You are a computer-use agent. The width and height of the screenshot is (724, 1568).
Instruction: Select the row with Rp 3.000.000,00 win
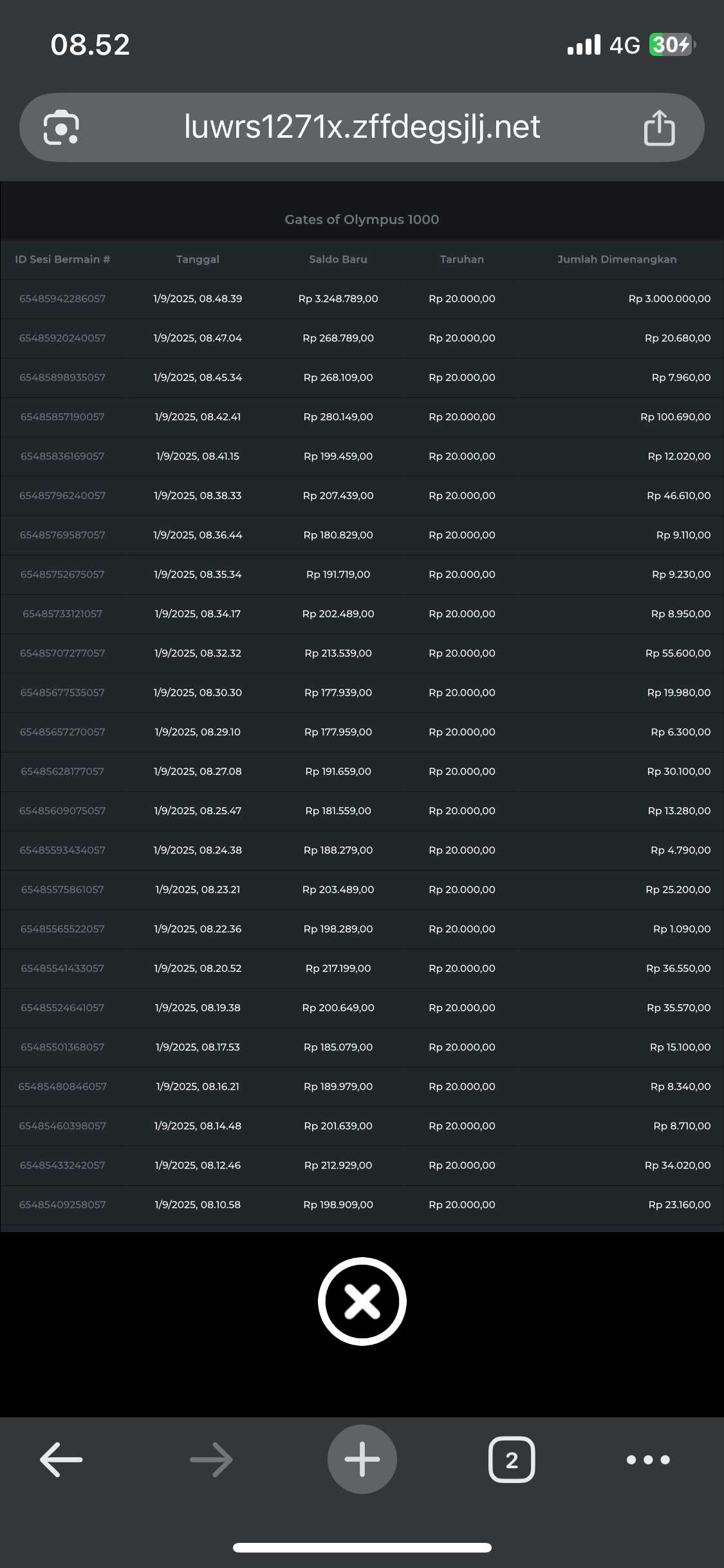[x=669, y=299]
